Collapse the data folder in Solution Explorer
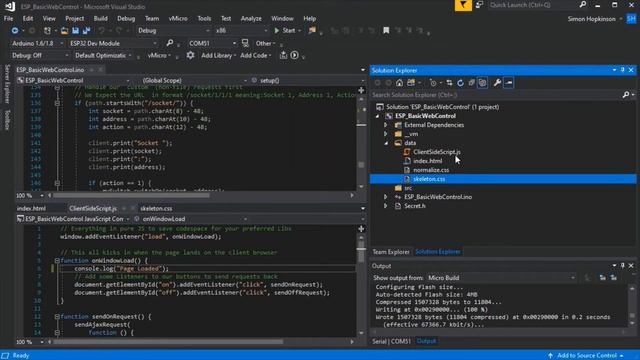 click(386, 143)
